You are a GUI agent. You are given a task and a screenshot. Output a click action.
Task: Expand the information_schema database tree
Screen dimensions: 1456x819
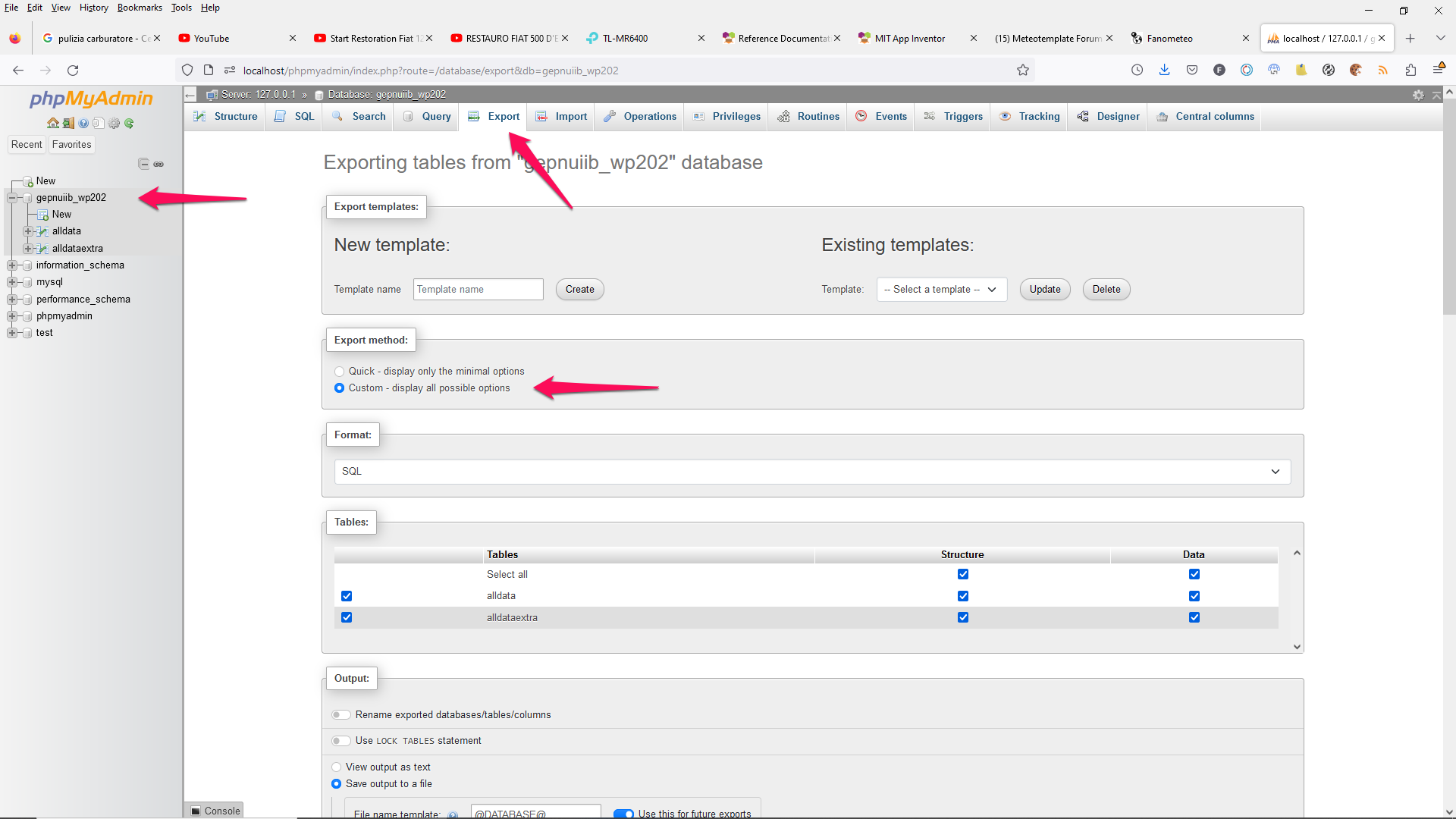[11, 265]
